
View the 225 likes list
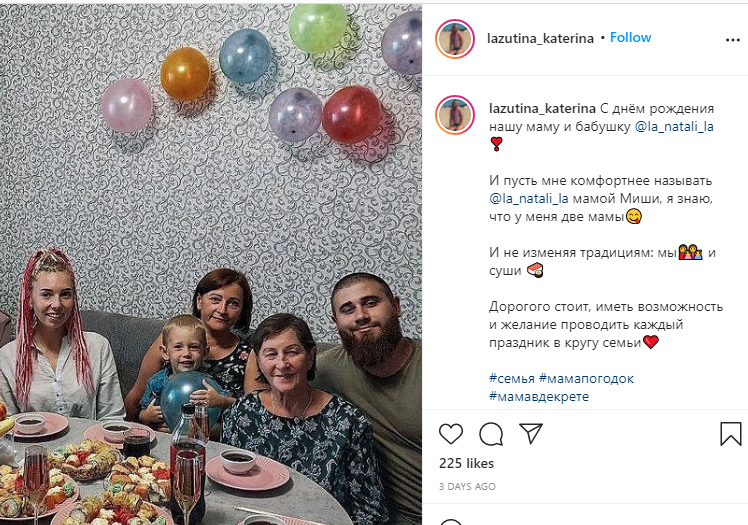pyautogui.click(x=466, y=463)
